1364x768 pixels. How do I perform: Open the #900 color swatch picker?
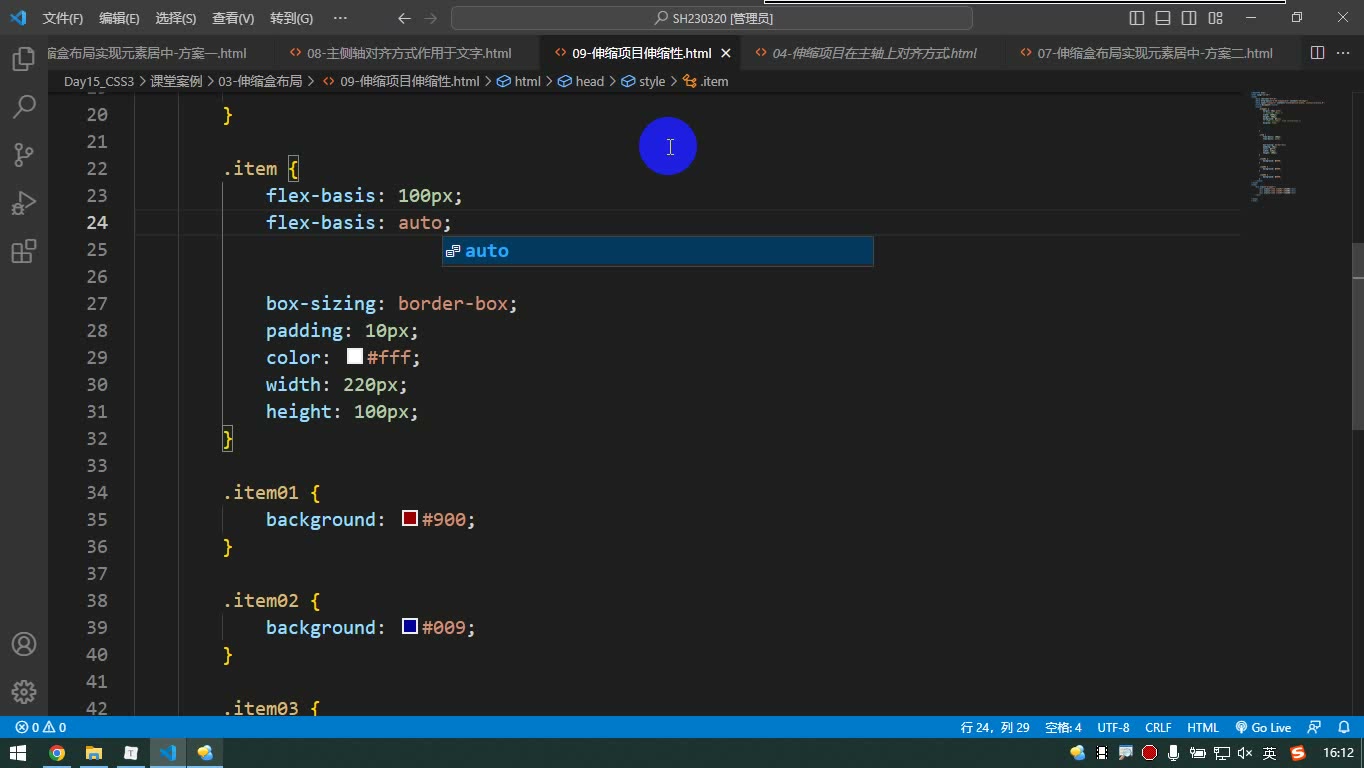[410, 518]
